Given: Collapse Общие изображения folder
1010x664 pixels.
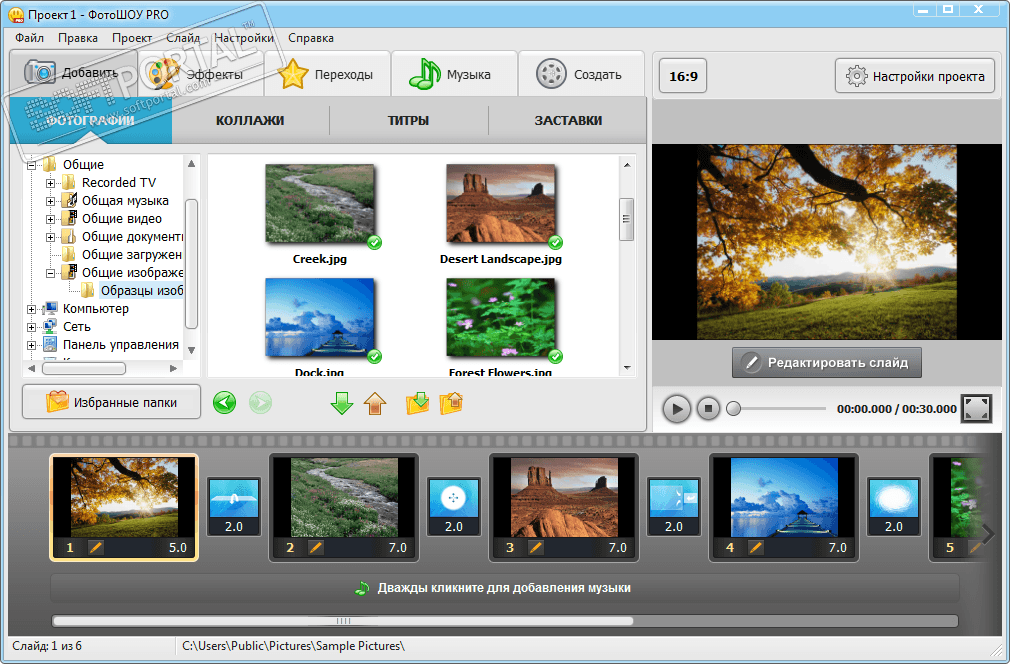Looking at the screenshot, I should pos(50,274).
